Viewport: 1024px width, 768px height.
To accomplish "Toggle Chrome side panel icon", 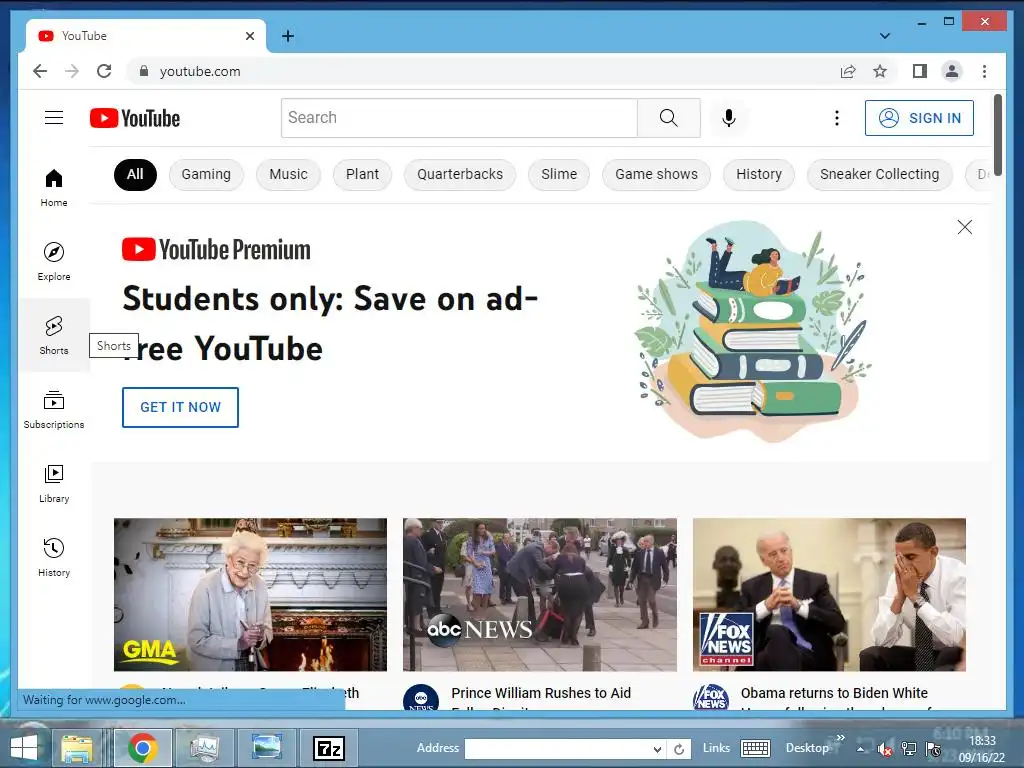I will [920, 71].
